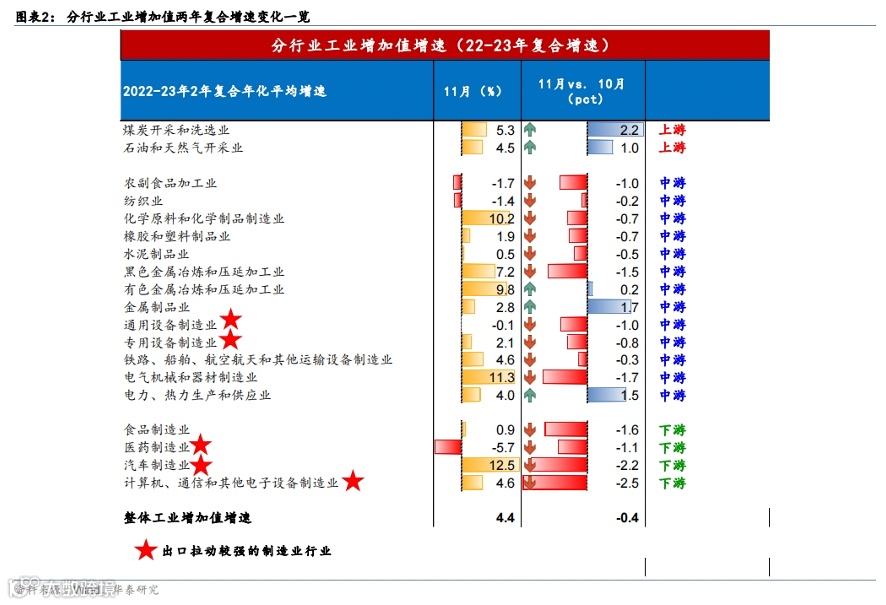Click the red star after 计算机、通信和其他电子设备制造业
Viewport: 886px width, 605px height.
coord(353,481)
